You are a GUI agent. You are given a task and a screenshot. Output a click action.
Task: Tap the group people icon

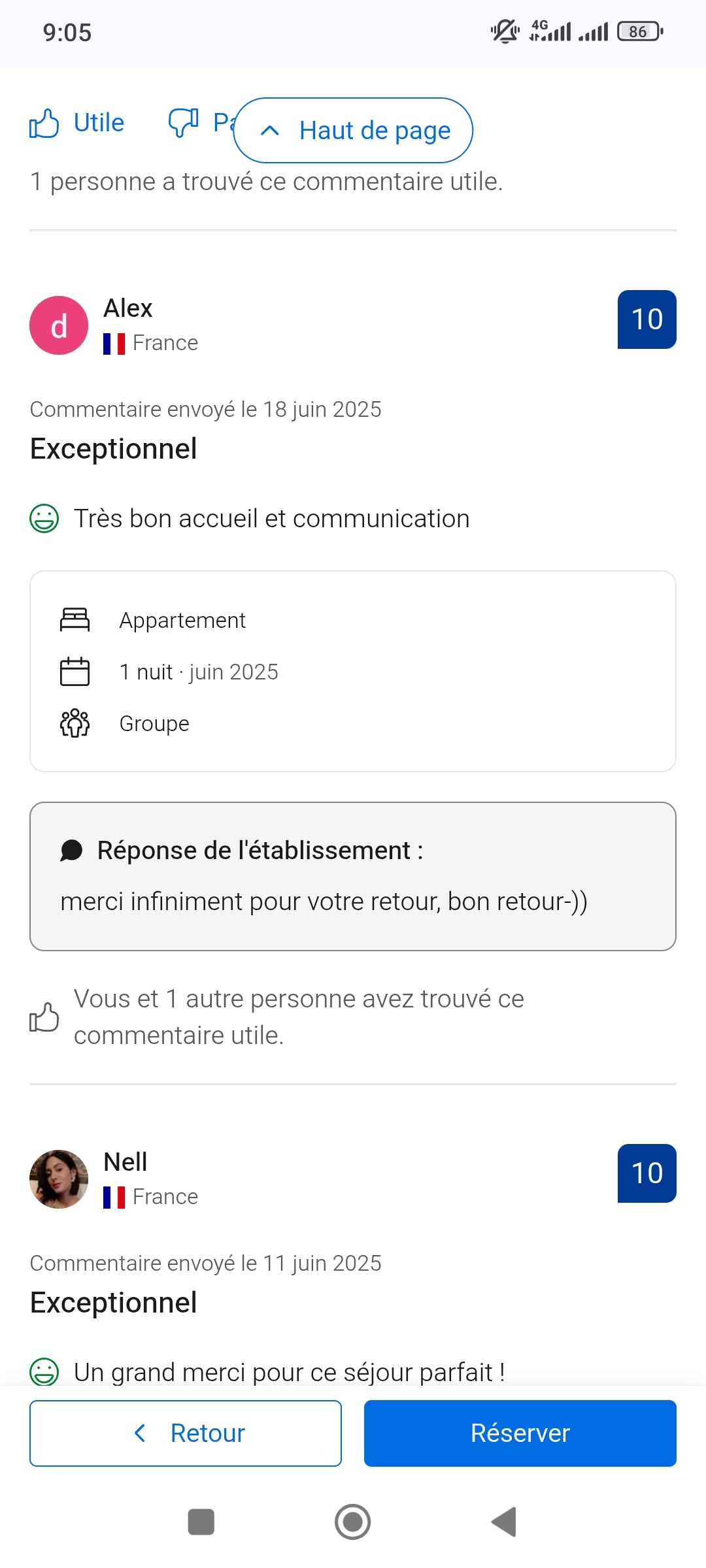(x=75, y=723)
